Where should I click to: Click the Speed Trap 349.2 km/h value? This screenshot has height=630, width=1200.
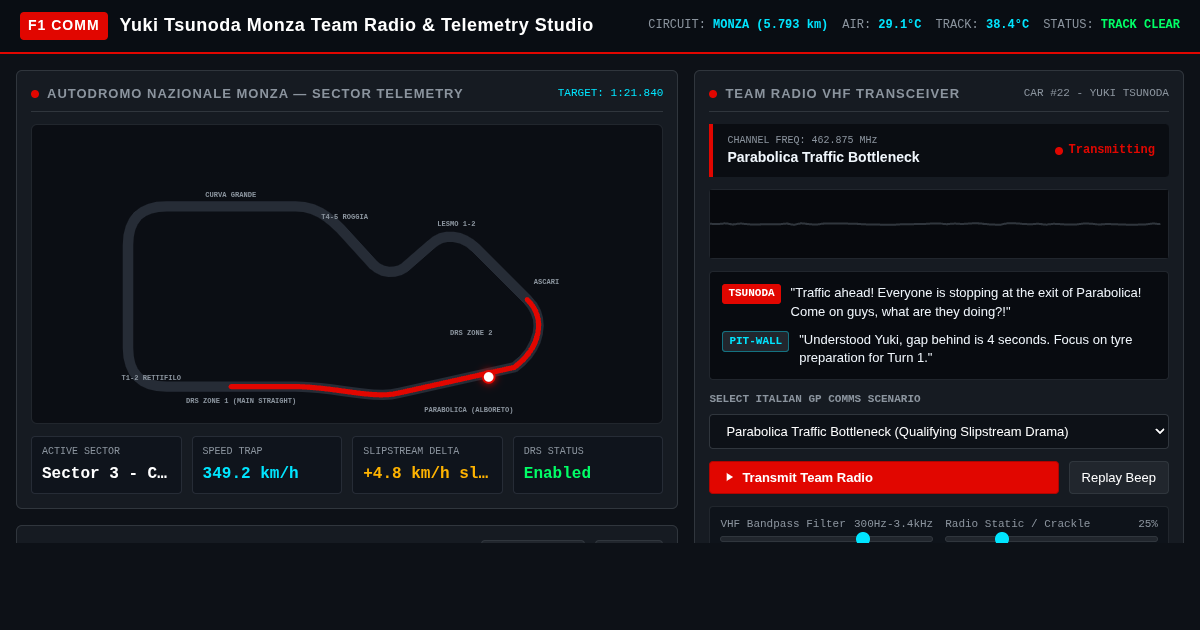click(x=250, y=473)
